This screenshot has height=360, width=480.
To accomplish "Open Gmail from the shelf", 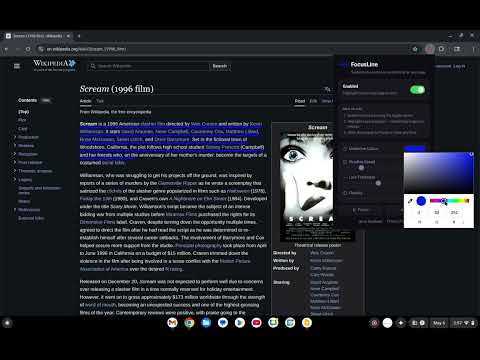I will coord(172,323).
